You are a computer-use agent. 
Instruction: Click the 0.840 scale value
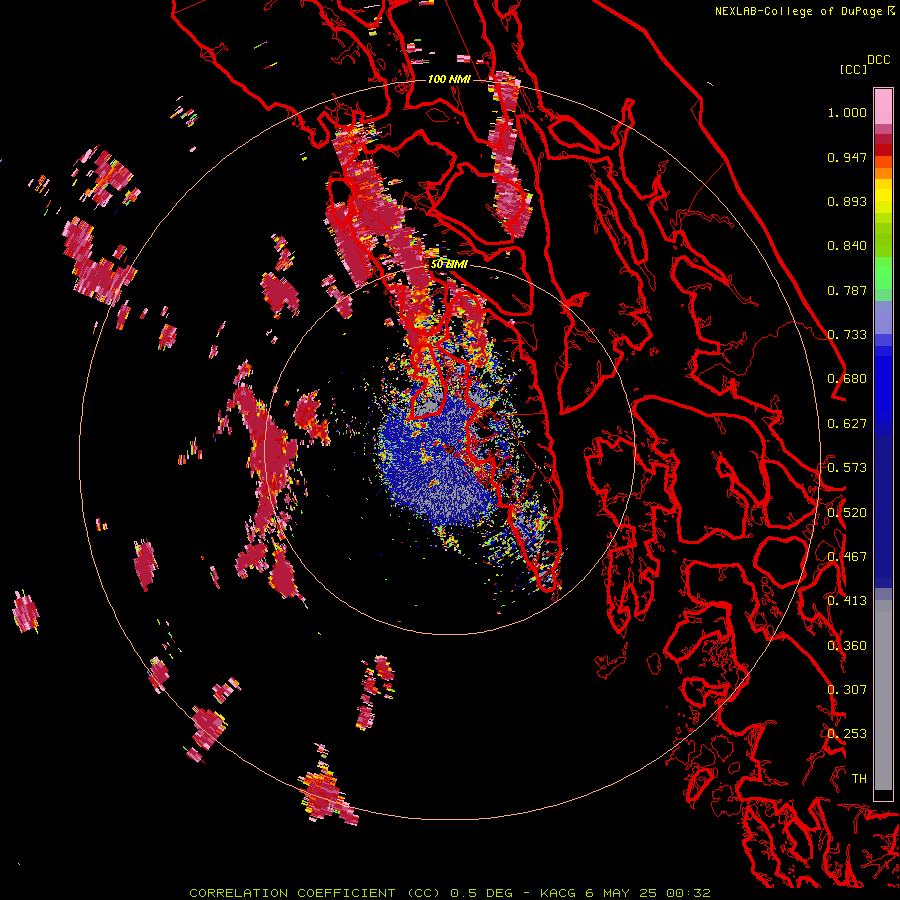pyautogui.click(x=847, y=246)
